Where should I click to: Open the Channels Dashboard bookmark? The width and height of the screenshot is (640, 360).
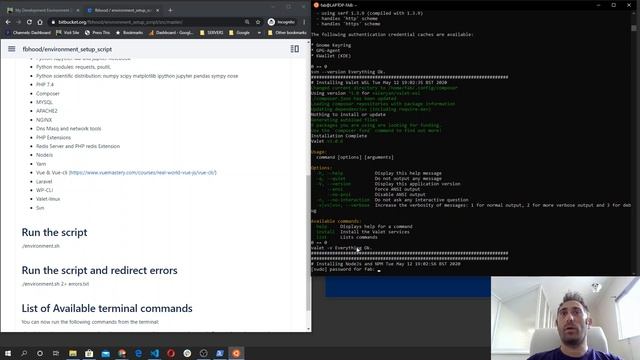[x=28, y=33]
